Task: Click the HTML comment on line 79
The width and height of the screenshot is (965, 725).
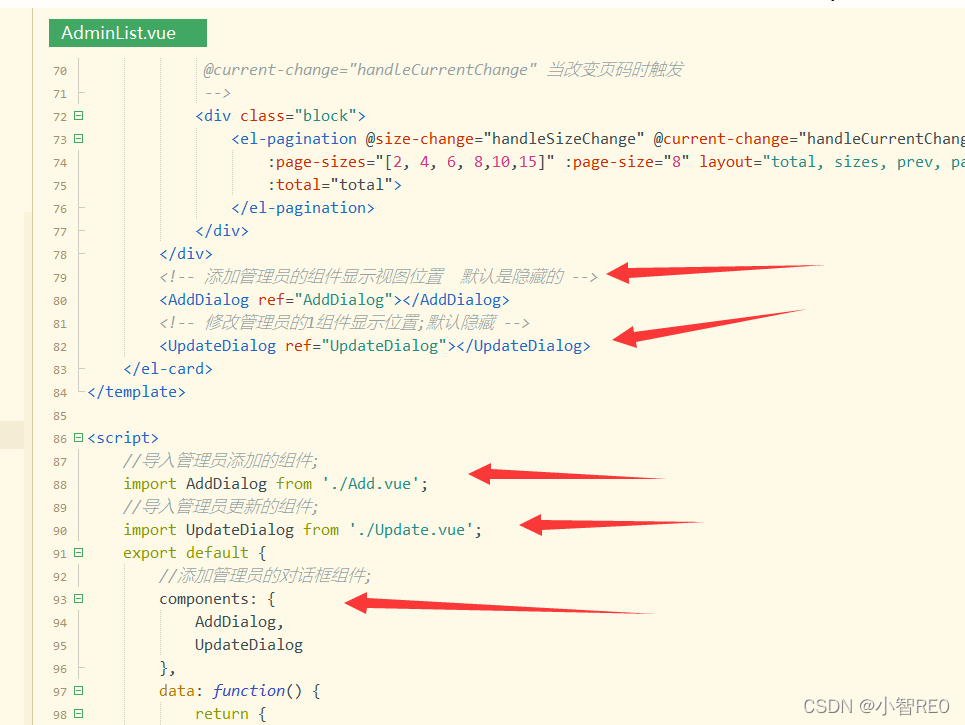Action: click(378, 277)
